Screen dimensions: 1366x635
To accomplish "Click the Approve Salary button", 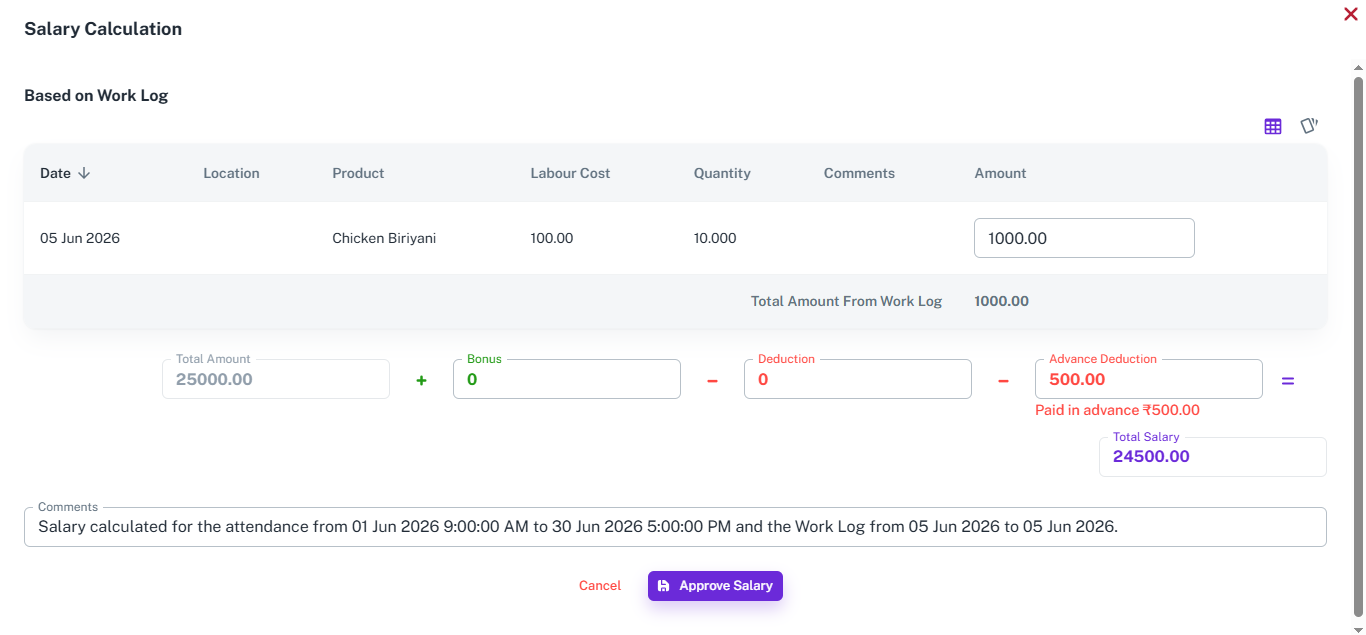I will [x=715, y=586].
